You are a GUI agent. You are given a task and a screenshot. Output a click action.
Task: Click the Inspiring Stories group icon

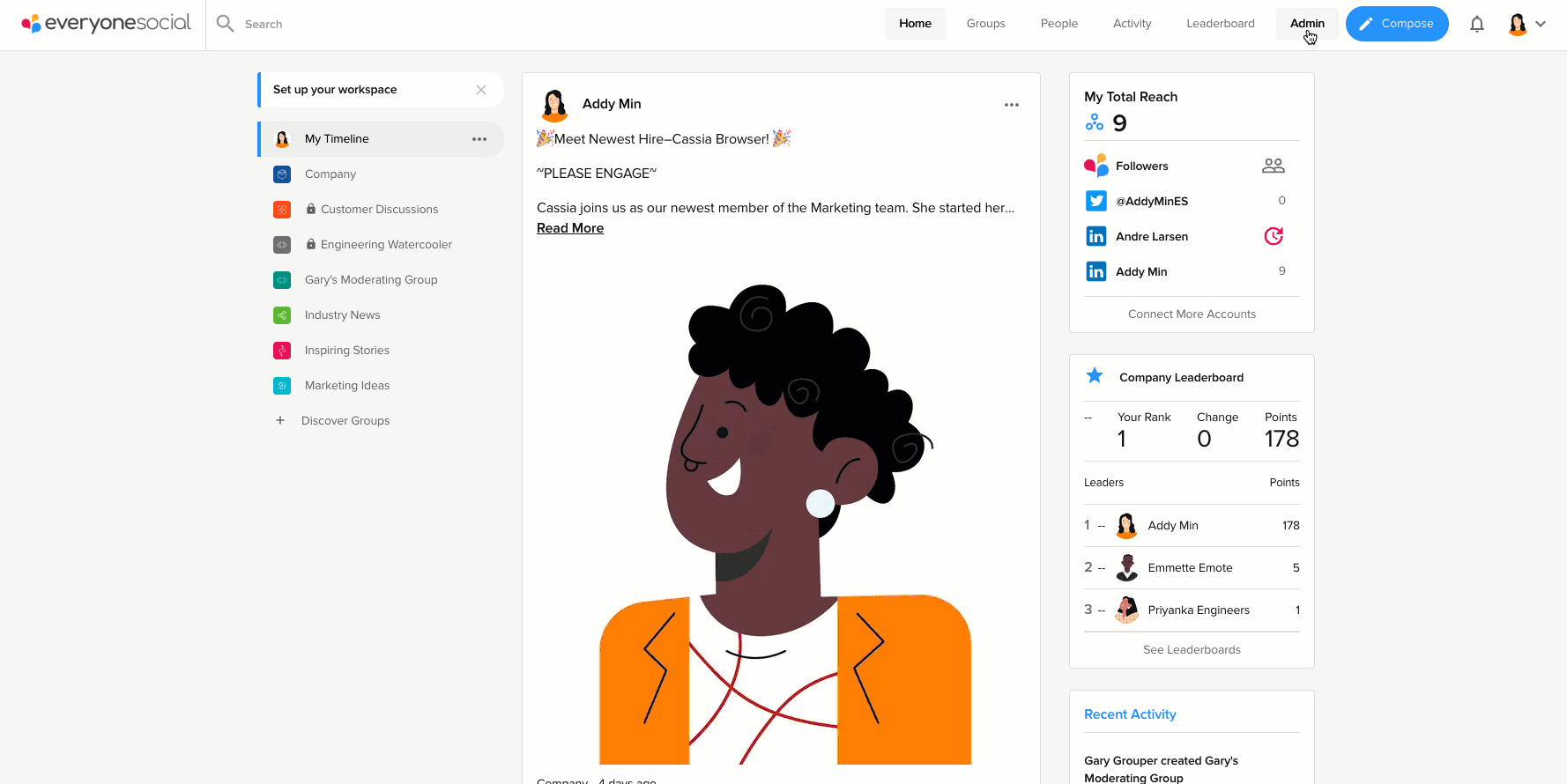282,351
